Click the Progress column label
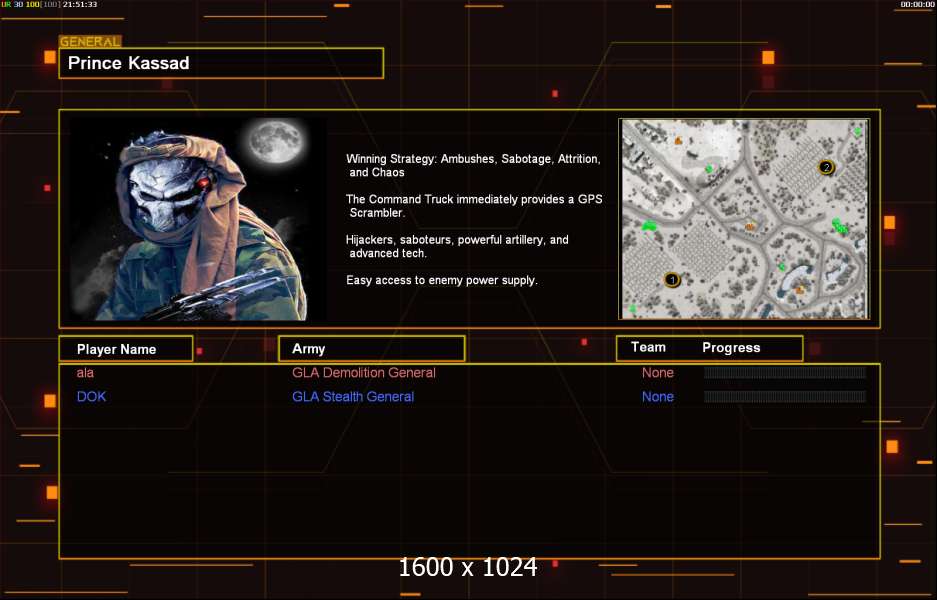 731,348
